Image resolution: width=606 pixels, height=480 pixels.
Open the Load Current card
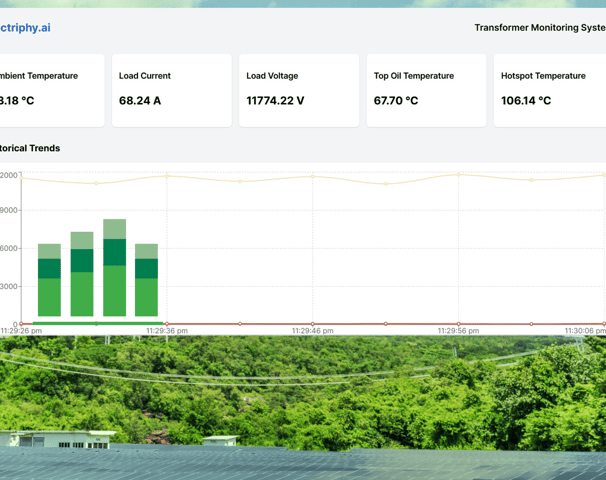point(172,90)
